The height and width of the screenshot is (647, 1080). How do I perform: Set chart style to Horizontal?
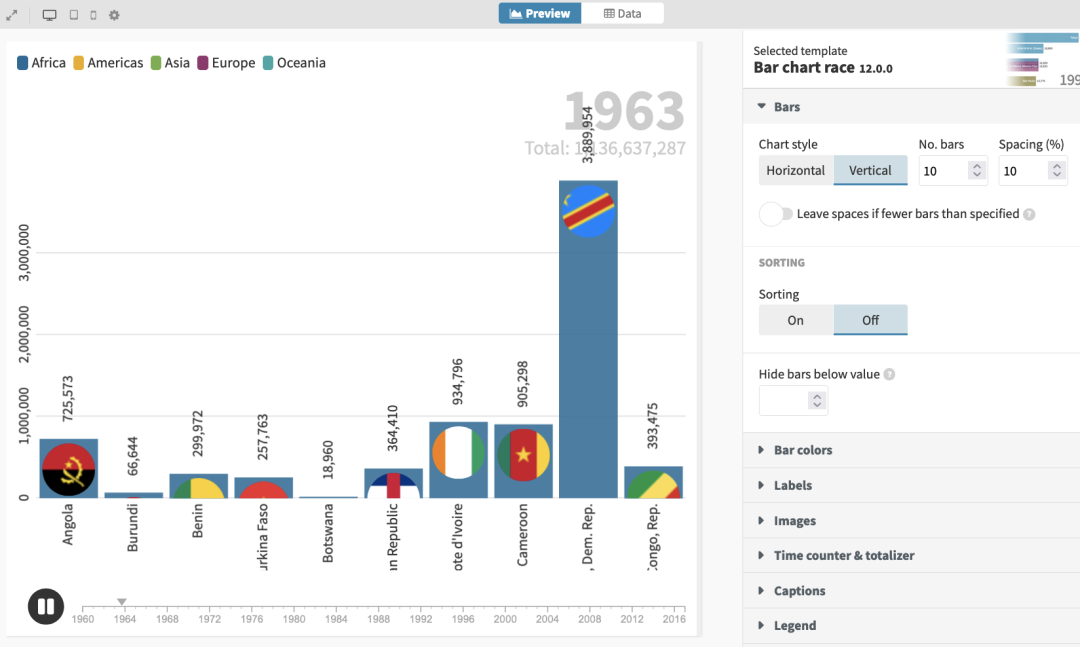click(x=796, y=170)
